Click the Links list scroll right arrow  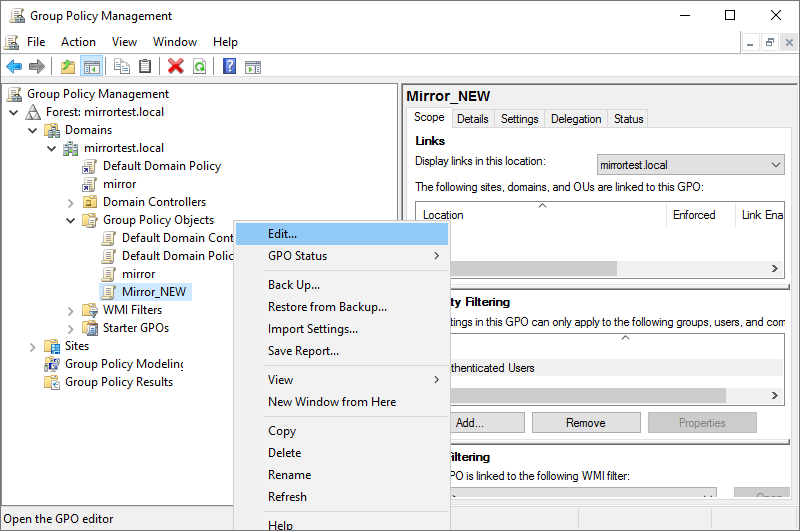tap(774, 268)
